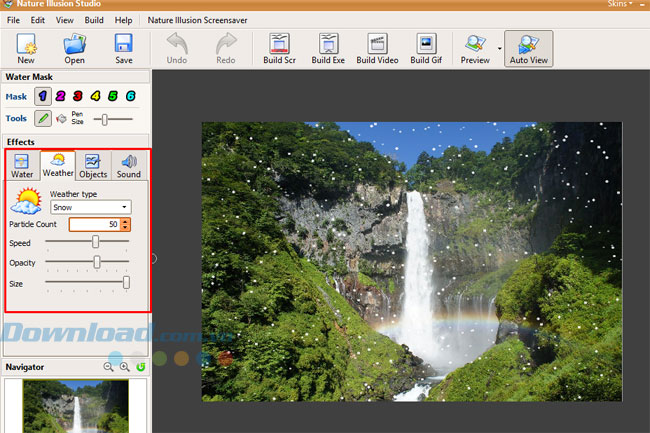Switch to the Sound effects tab
The width and height of the screenshot is (650, 433).
pos(129,166)
